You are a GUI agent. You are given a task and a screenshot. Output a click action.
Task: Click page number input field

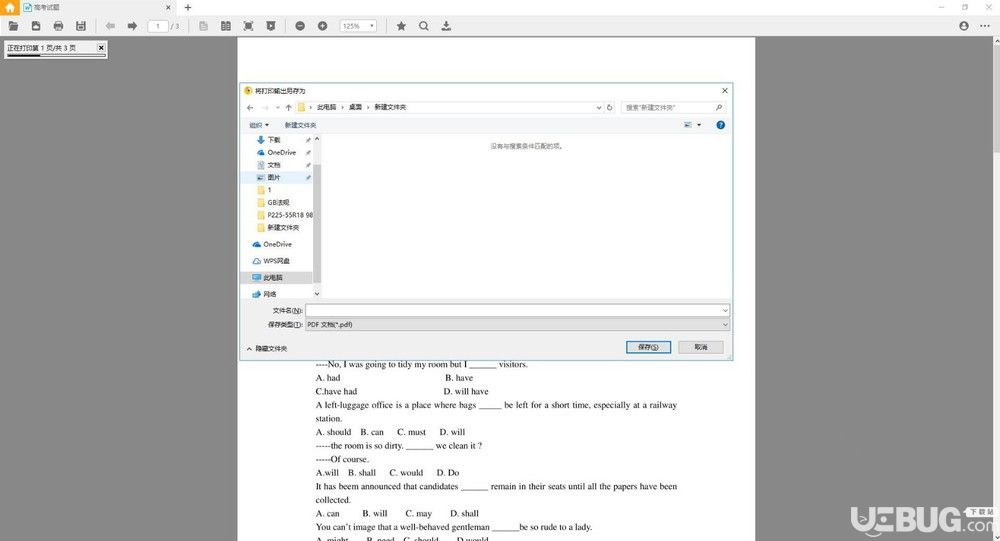(158, 26)
